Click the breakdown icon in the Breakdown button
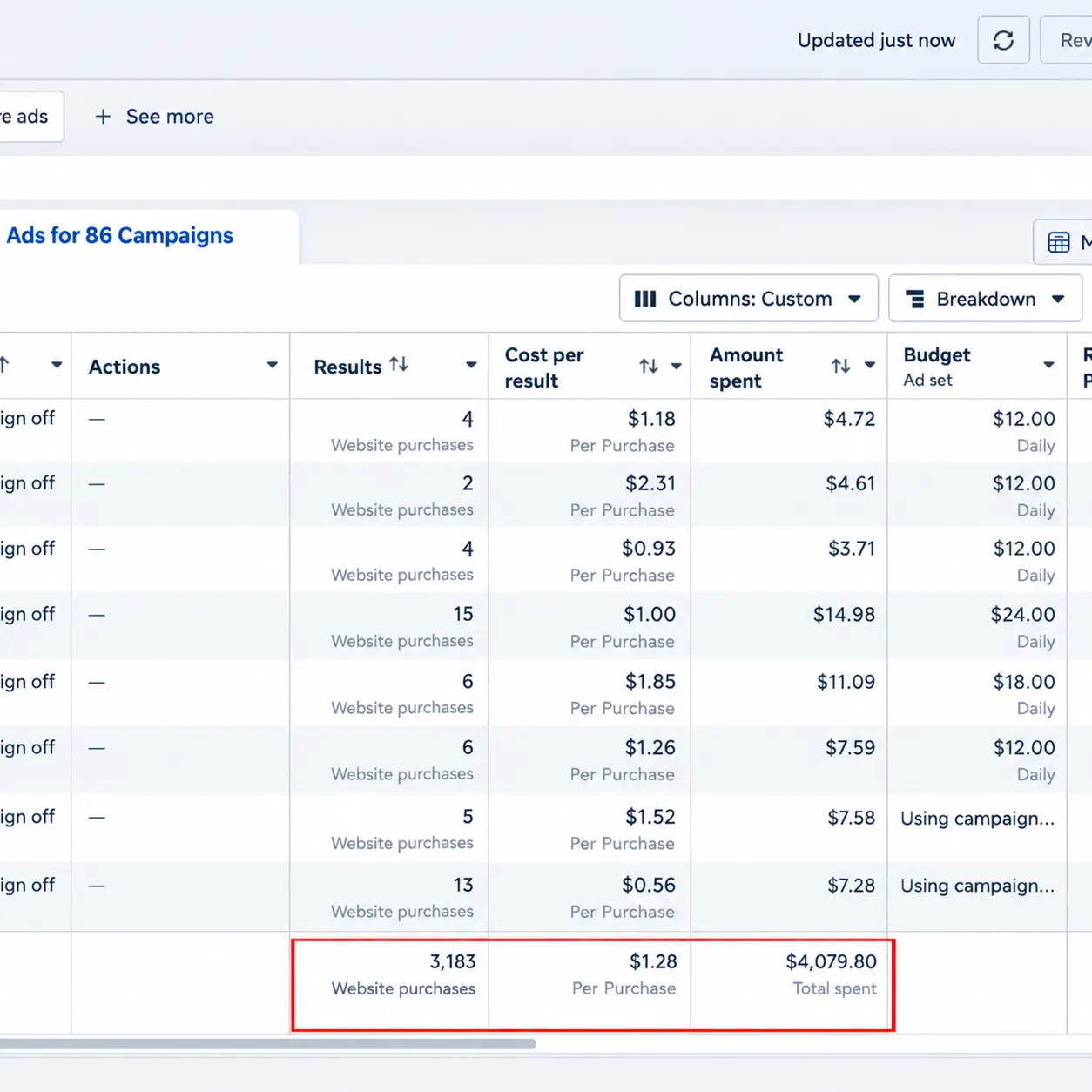Viewport: 1092px width, 1092px height. pos(915,300)
